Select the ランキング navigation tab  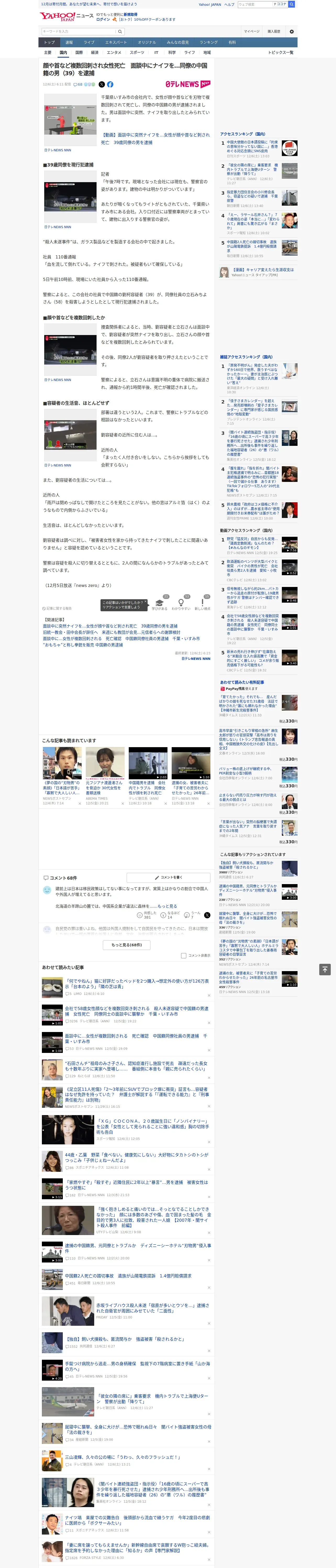(209, 43)
